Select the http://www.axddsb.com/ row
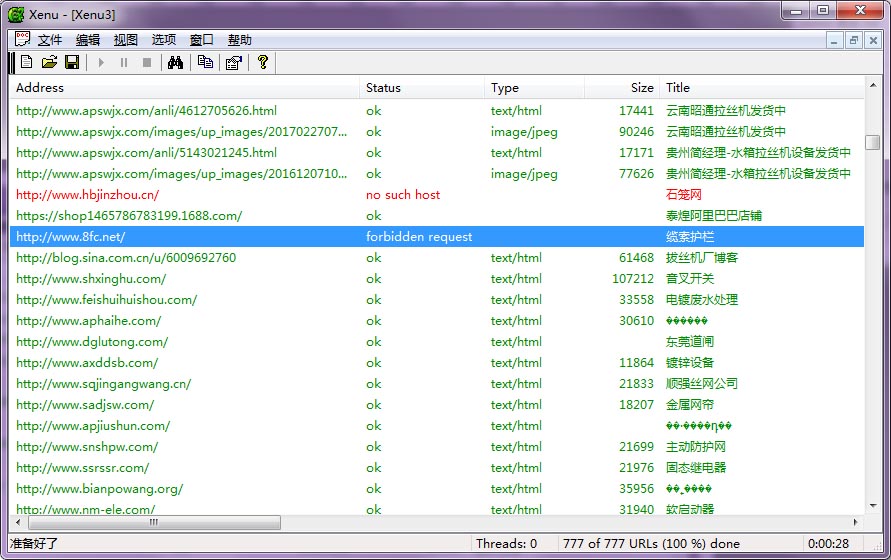Viewport: 891px width, 560px height. tap(437, 363)
